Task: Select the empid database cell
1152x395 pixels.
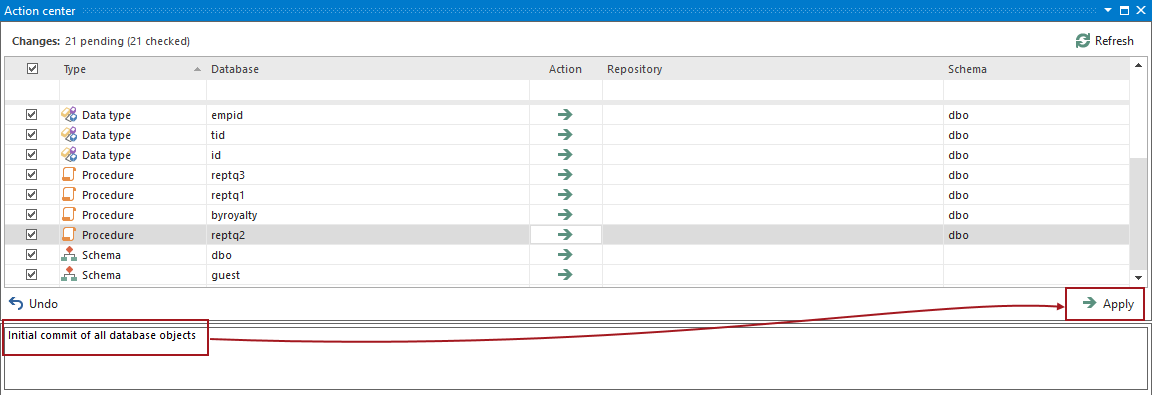Action: tap(367, 115)
